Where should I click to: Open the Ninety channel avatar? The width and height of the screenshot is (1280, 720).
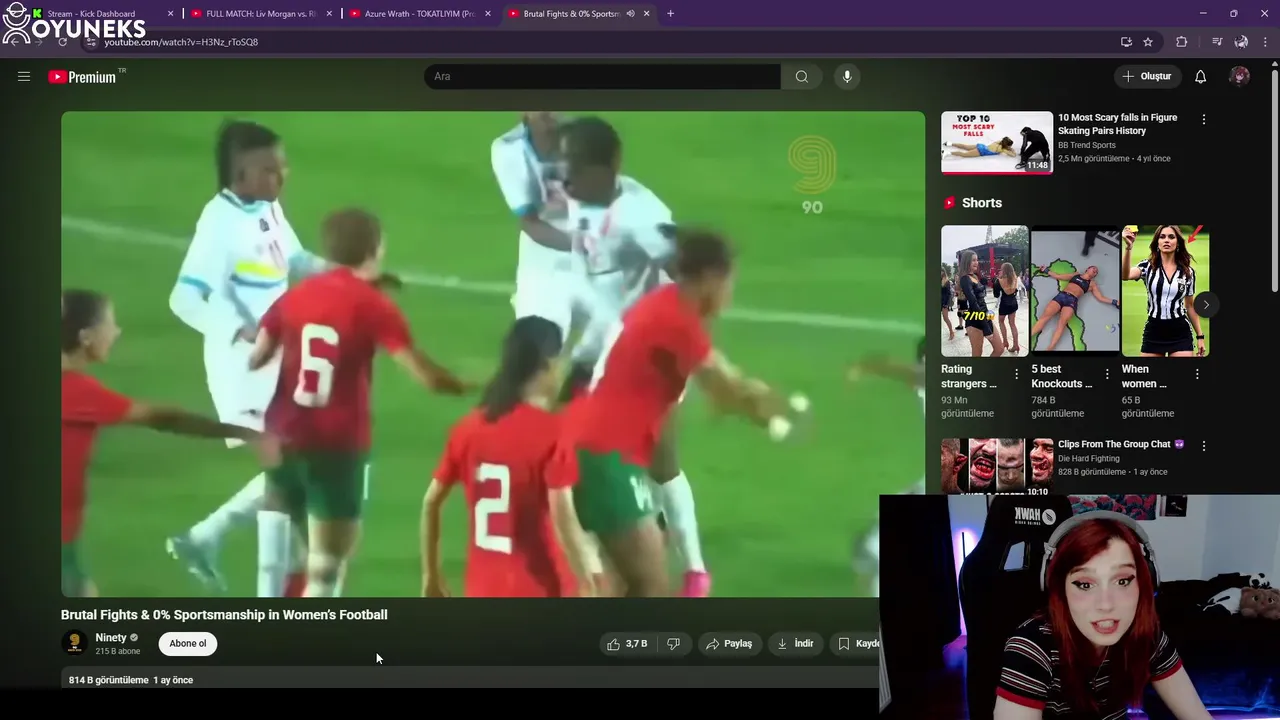point(74,643)
